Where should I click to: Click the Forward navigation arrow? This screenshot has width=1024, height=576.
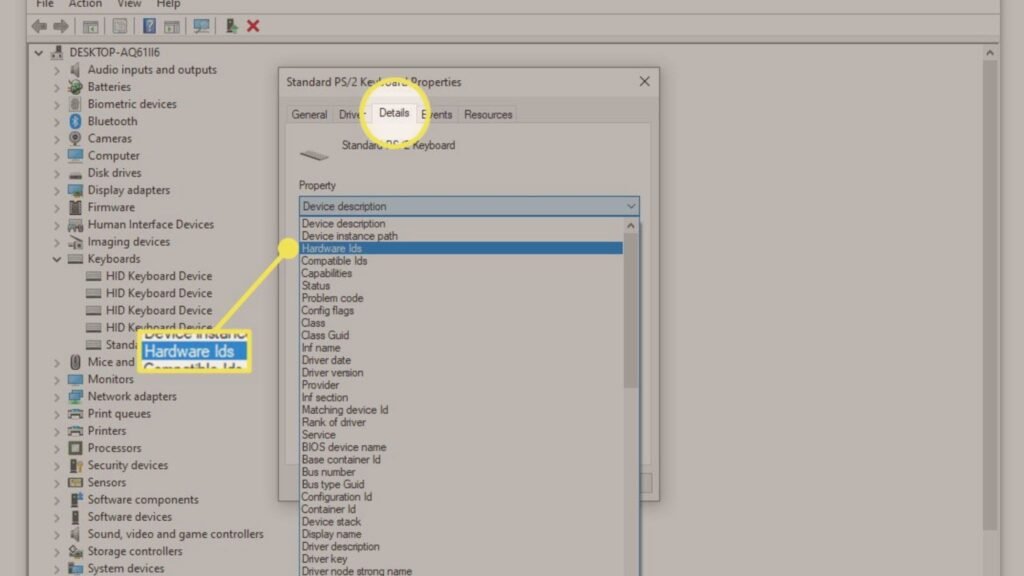[60, 26]
